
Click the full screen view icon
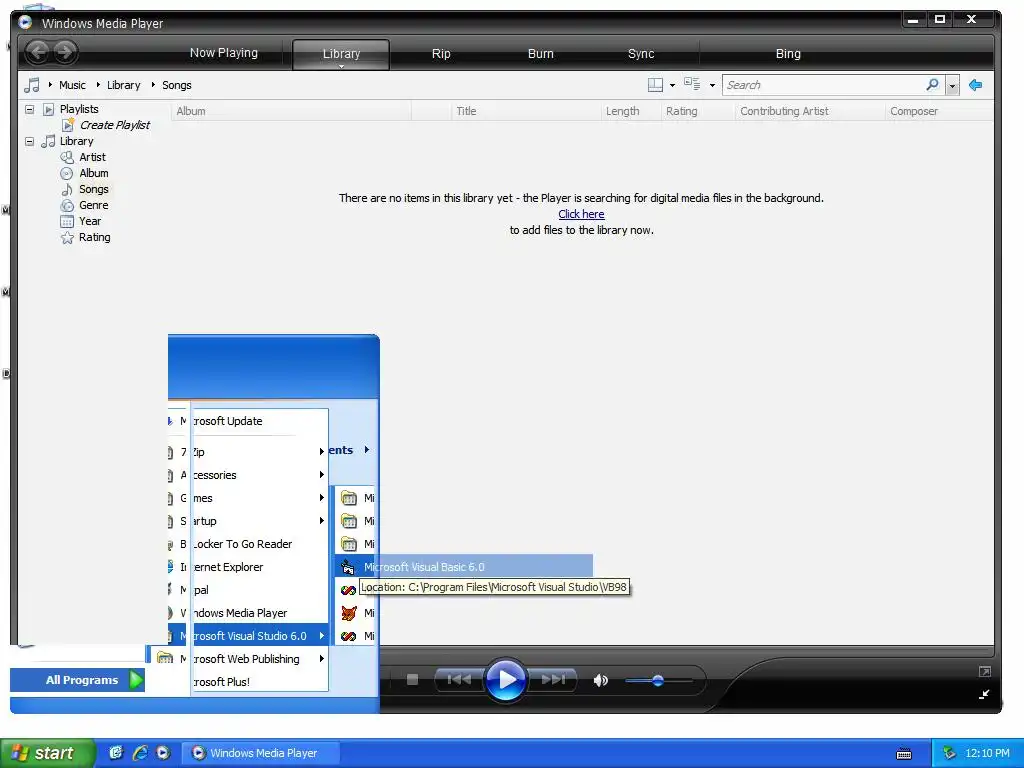click(985, 671)
